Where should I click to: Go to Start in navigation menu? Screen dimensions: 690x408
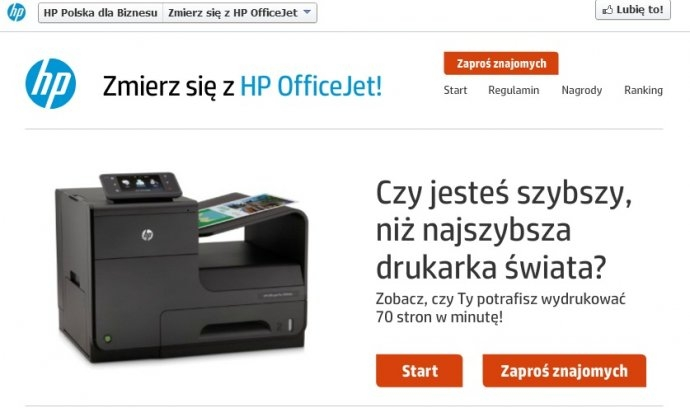tap(455, 90)
